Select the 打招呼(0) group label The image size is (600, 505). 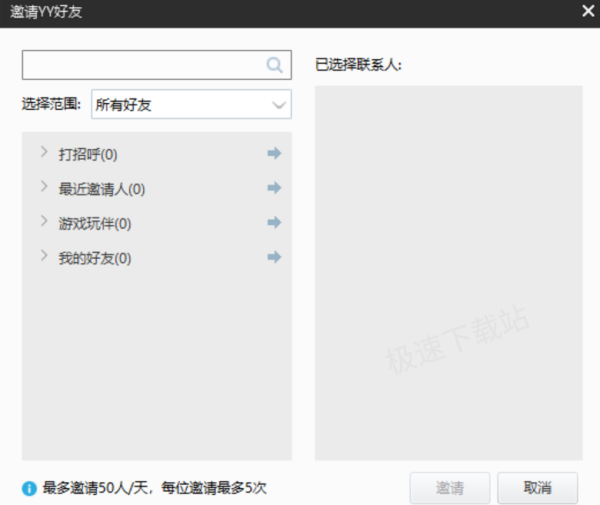click(x=88, y=154)
